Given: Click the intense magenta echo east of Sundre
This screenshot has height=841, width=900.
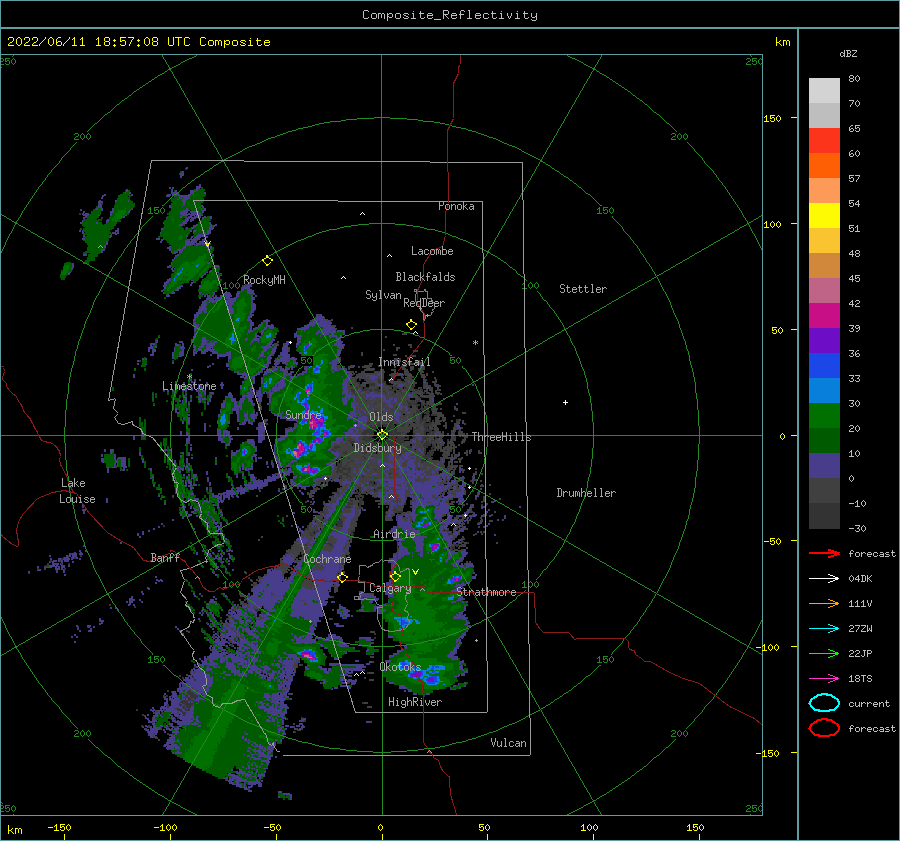Looking at the screenshot, I should point(316,424).
